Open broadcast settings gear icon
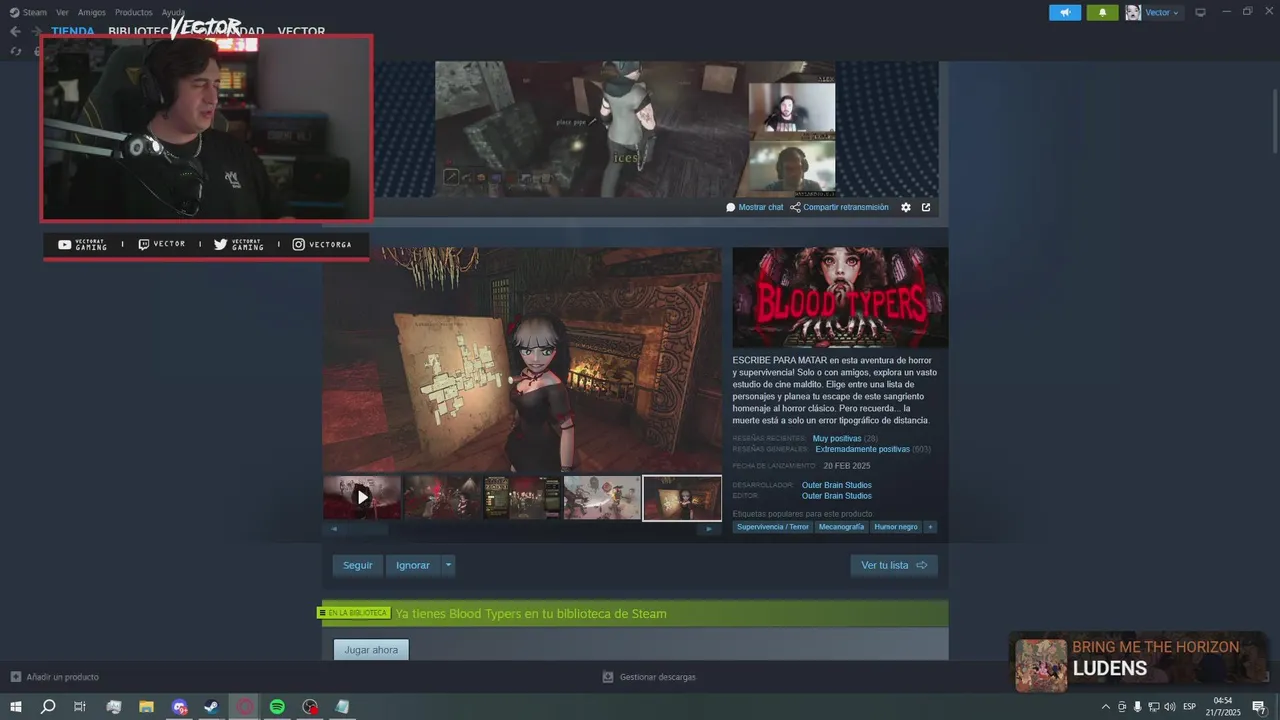Screen dimensions: 1280x720 point(906,207)
